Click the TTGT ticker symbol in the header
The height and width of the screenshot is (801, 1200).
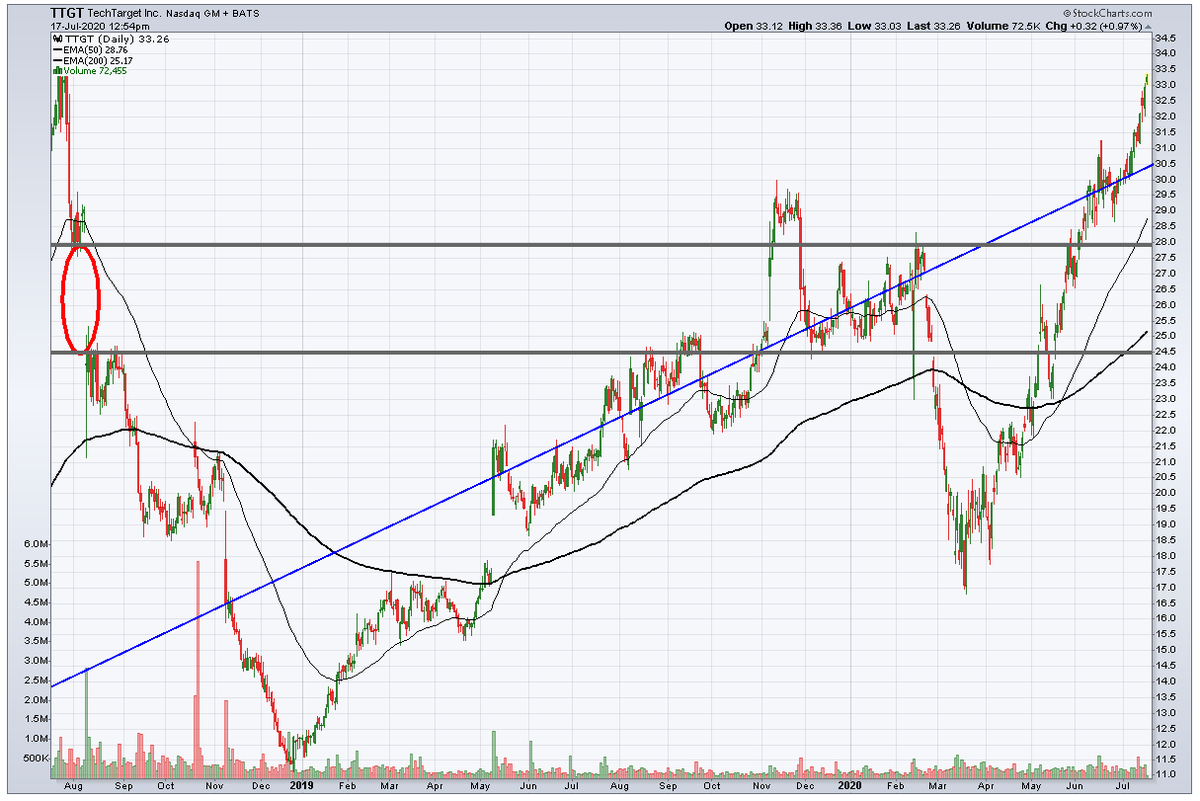tap(65, 15)
